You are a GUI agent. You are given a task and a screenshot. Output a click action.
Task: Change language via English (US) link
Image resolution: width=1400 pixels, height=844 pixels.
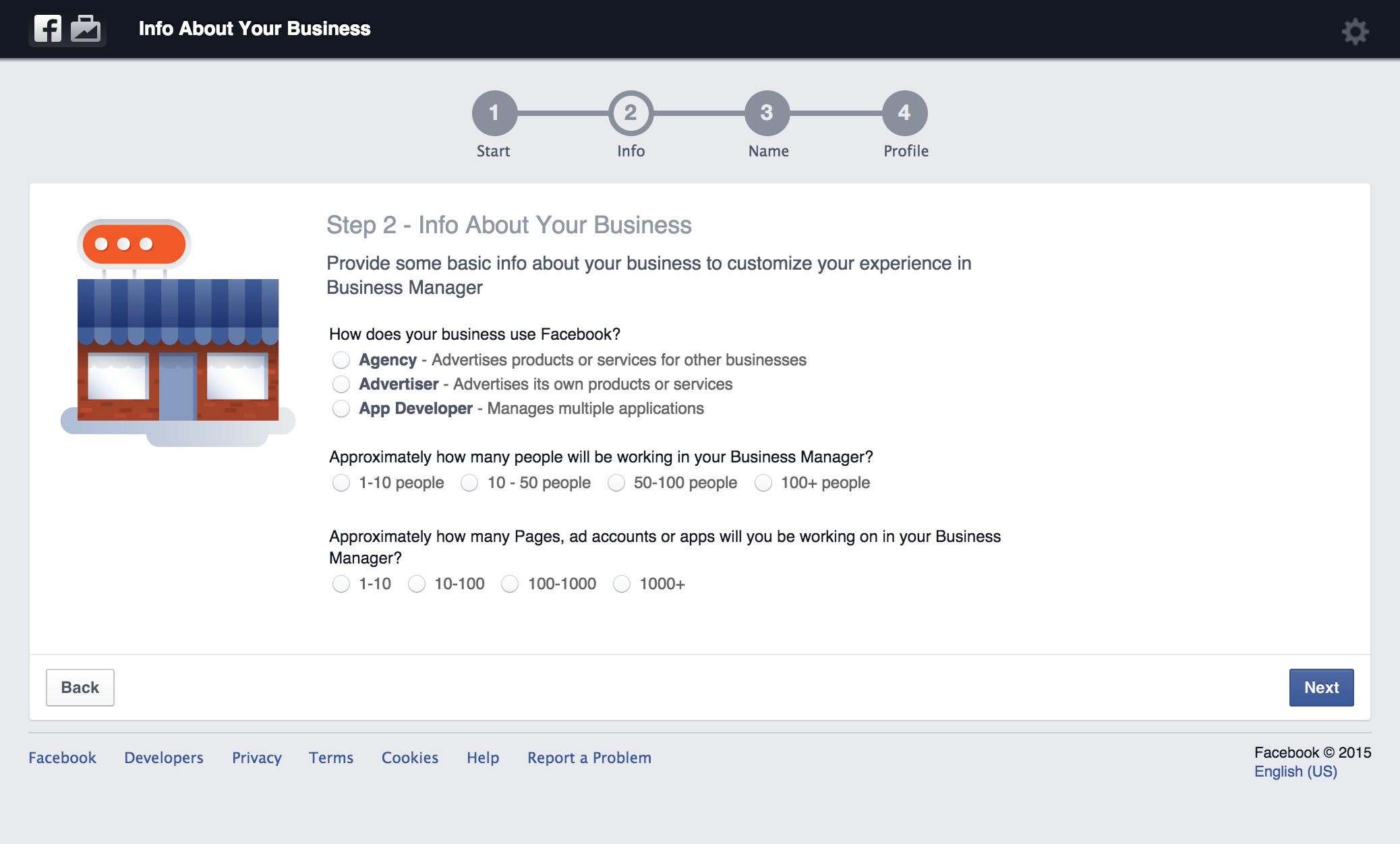tap(1295, 771)
